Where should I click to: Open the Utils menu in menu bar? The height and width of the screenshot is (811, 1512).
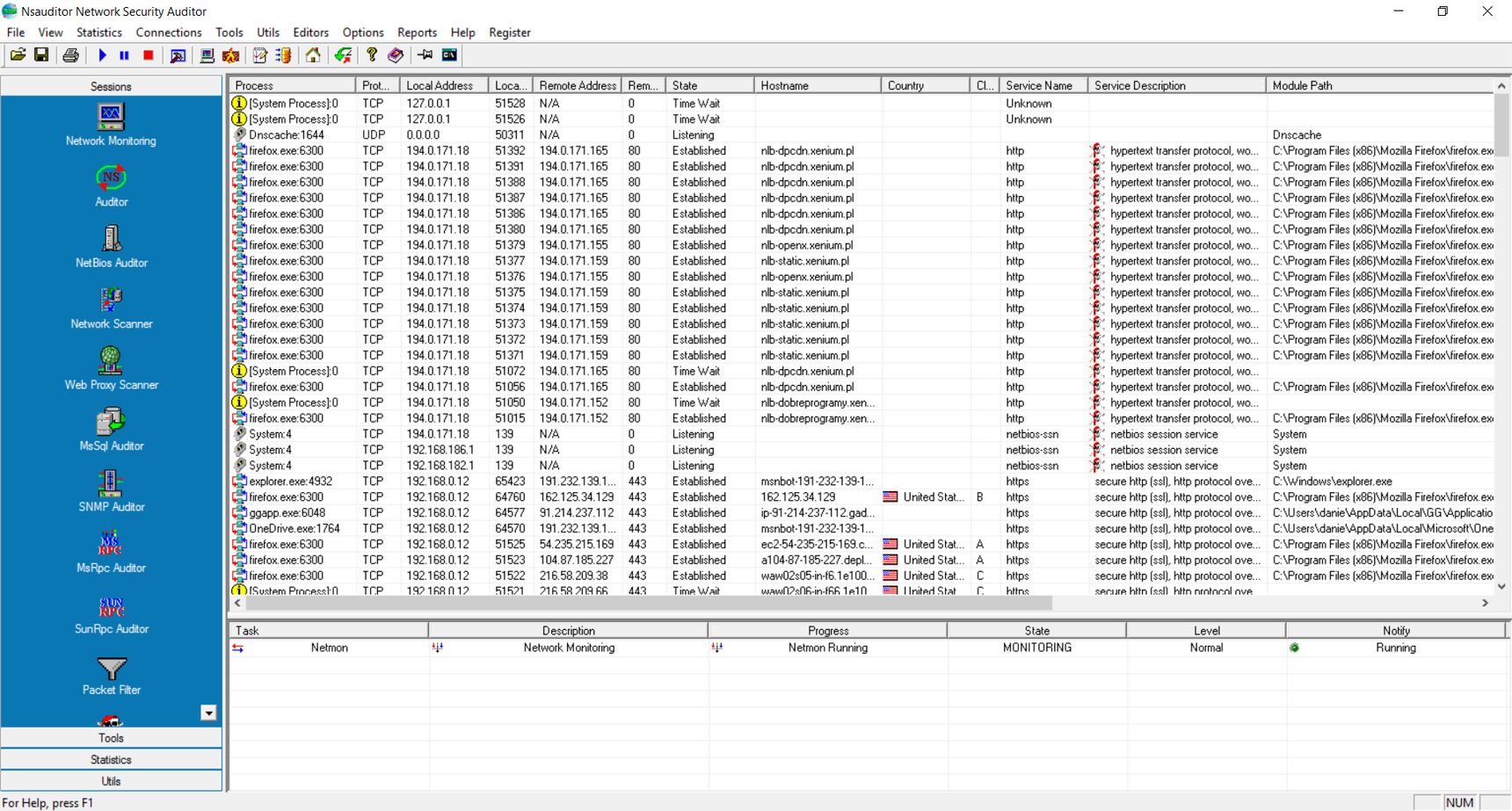tap(268, 33)
